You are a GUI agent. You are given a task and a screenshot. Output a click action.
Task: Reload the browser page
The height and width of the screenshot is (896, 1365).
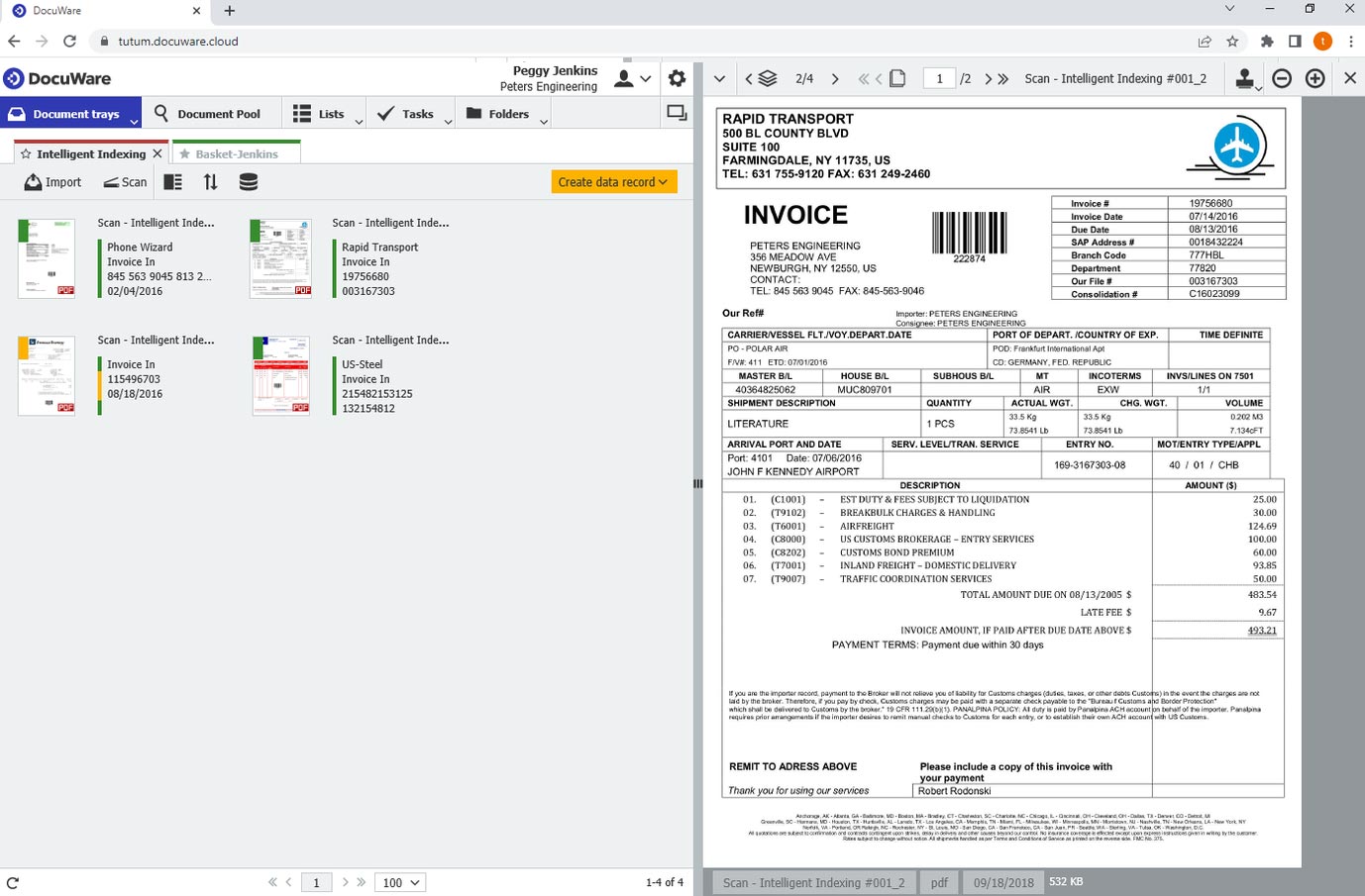[x=69, y=42]
